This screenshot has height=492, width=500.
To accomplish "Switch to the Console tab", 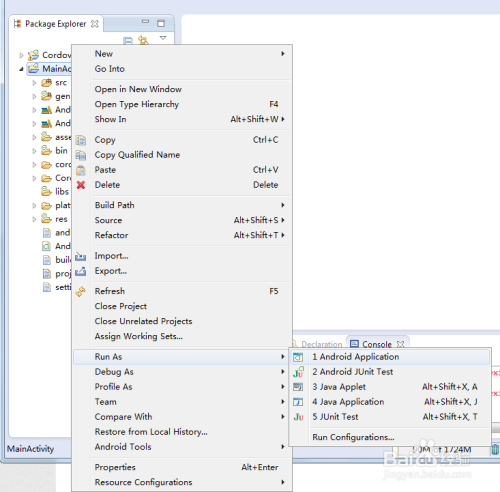I will 377,344.
